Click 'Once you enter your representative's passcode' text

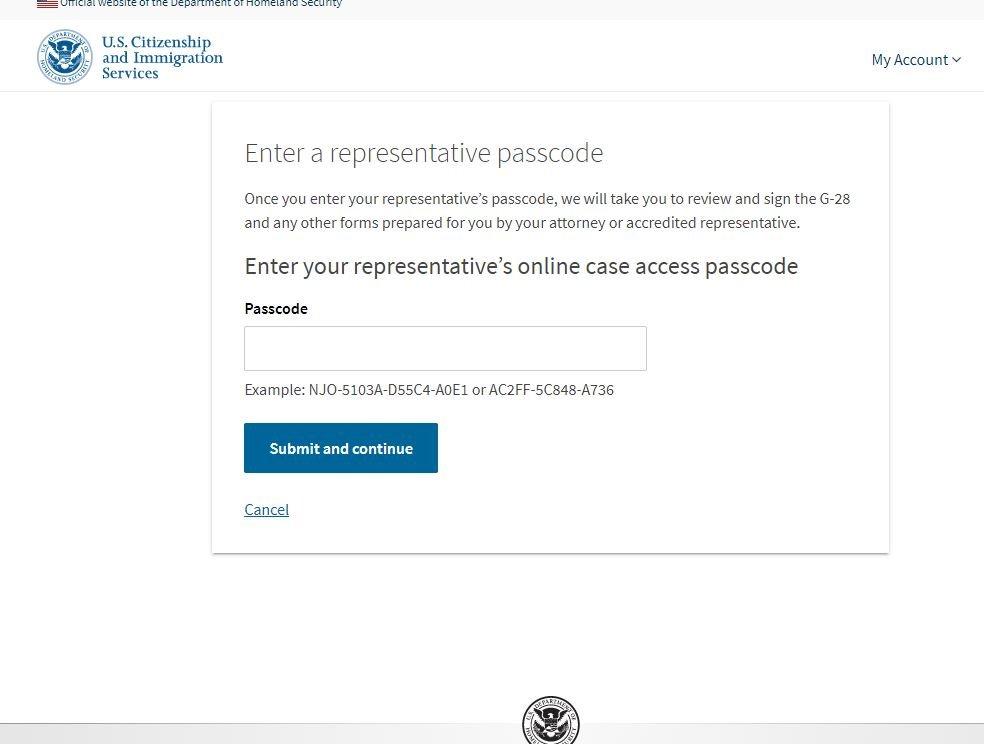400,199
